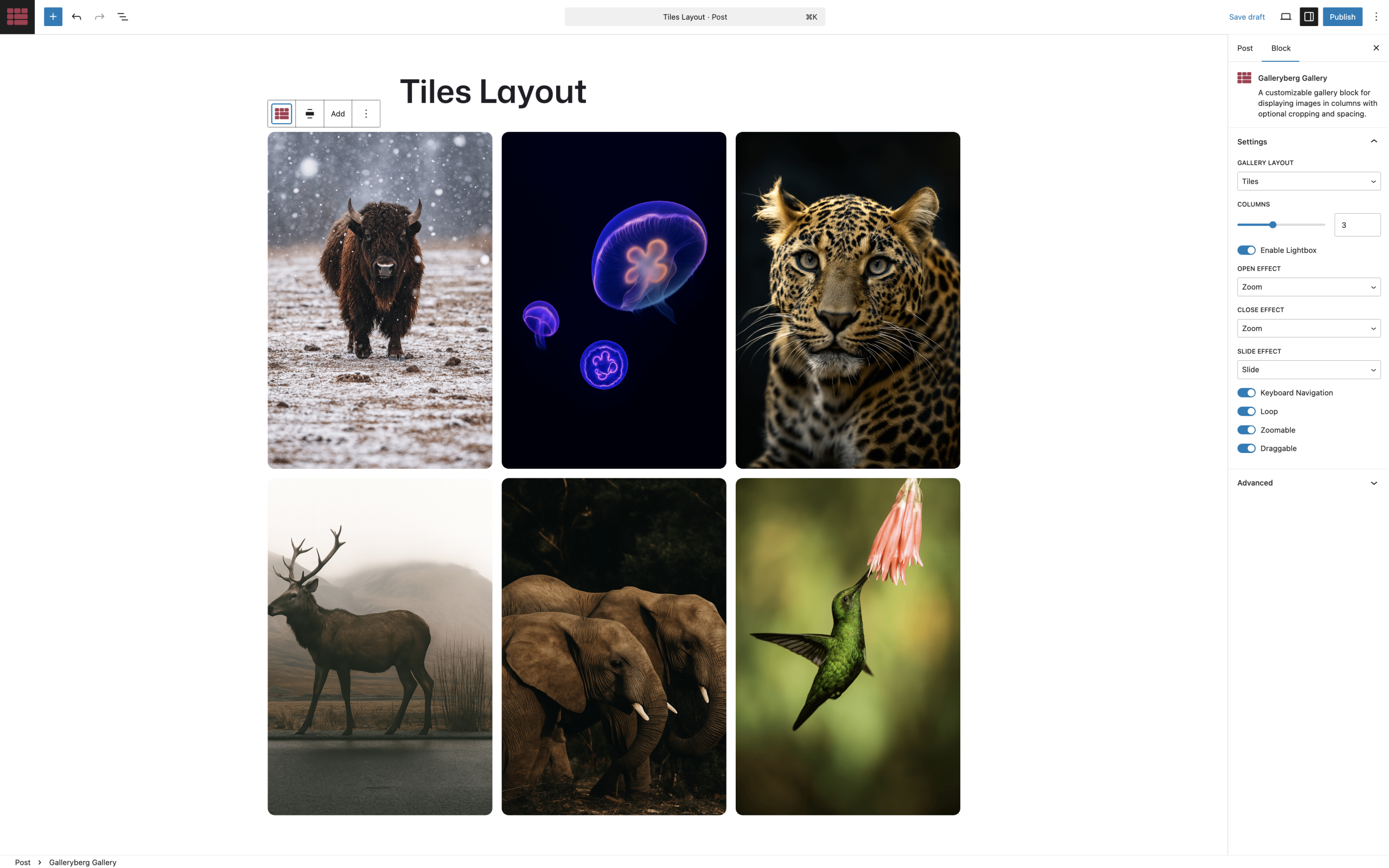Expand the Advanced section
This screenshot has height=868, width=1389.
[x=1308, y=483]
